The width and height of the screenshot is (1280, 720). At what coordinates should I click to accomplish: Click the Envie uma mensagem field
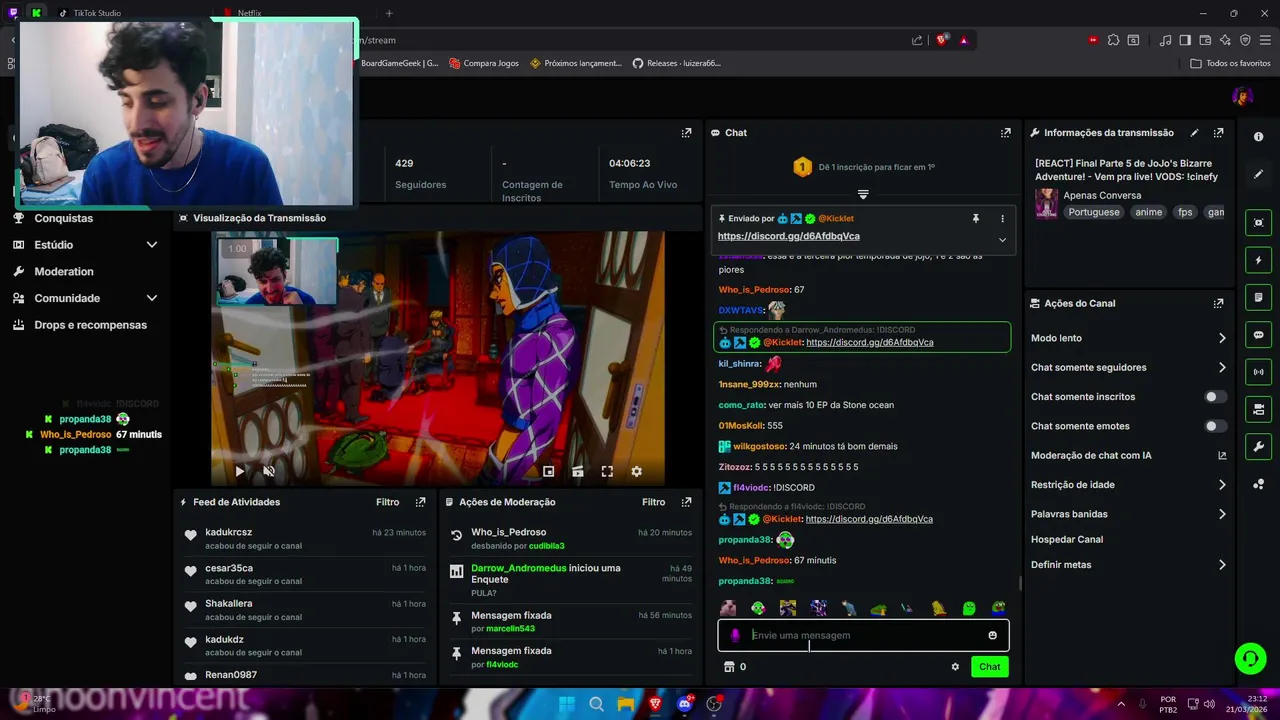pos(863,635)
